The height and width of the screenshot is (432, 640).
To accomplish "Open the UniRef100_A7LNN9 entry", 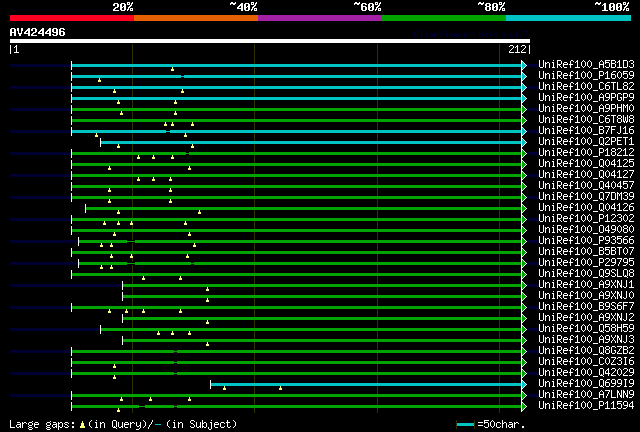I will (x=586, y=395).
